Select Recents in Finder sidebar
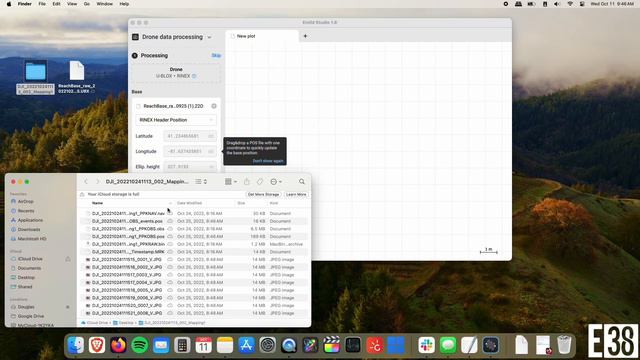The height and width of the screenshot is (360, 640). pos(26,211)
